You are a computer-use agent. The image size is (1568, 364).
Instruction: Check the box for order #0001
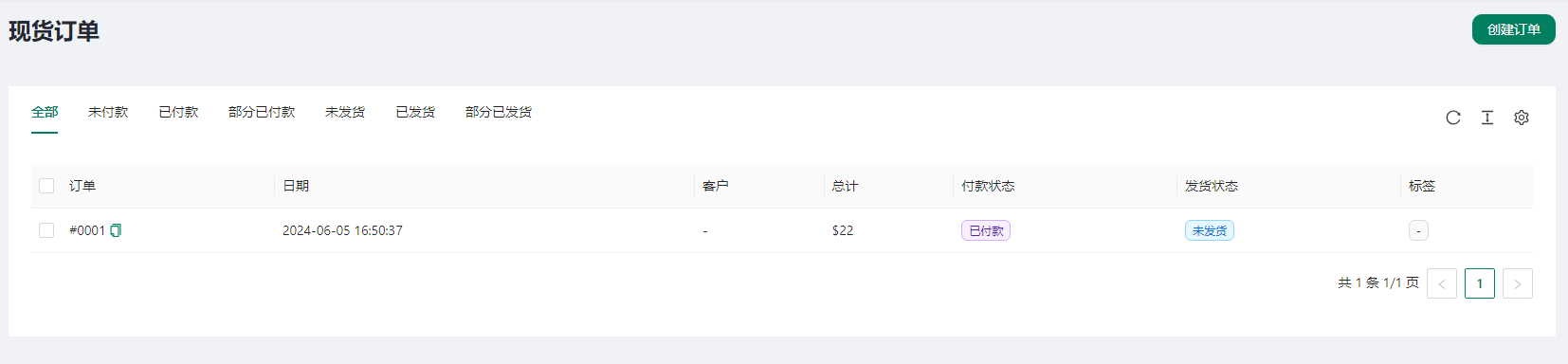tap(46, 230)
